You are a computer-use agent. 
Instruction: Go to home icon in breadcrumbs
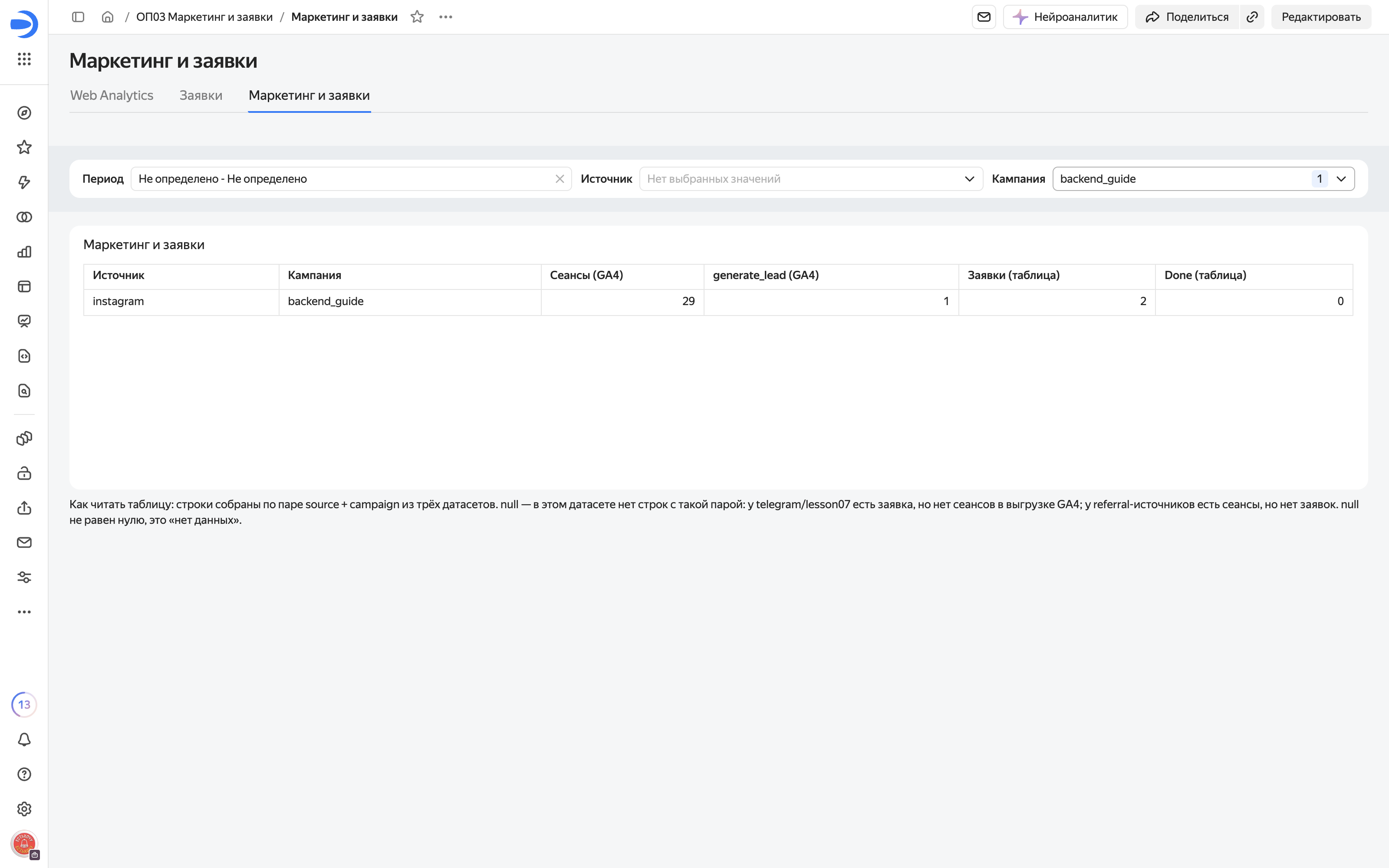tap(107, 17)
